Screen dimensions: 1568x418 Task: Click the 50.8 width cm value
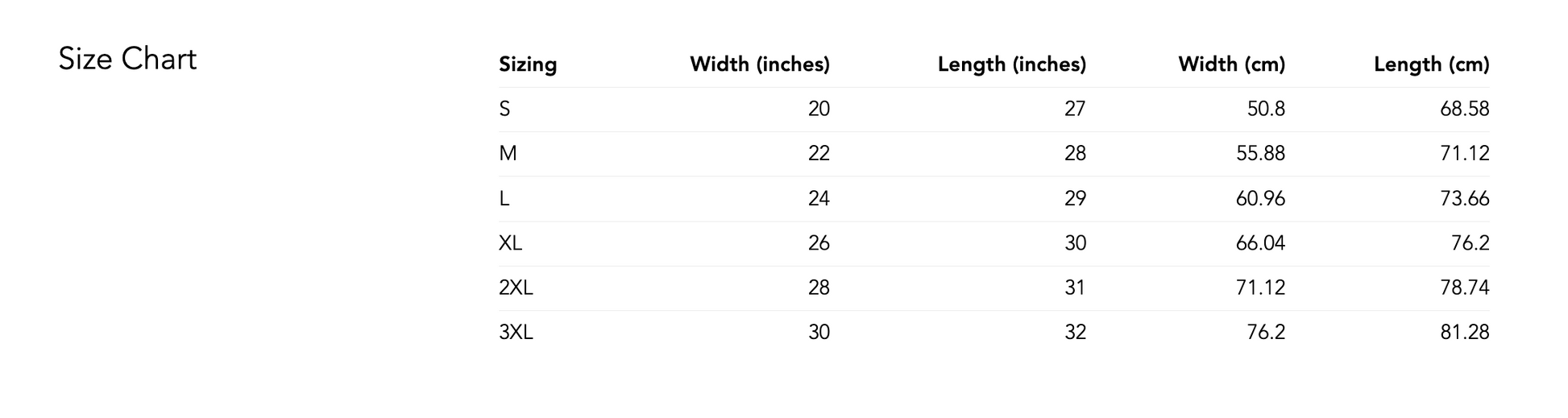(x=1267, y=109)
